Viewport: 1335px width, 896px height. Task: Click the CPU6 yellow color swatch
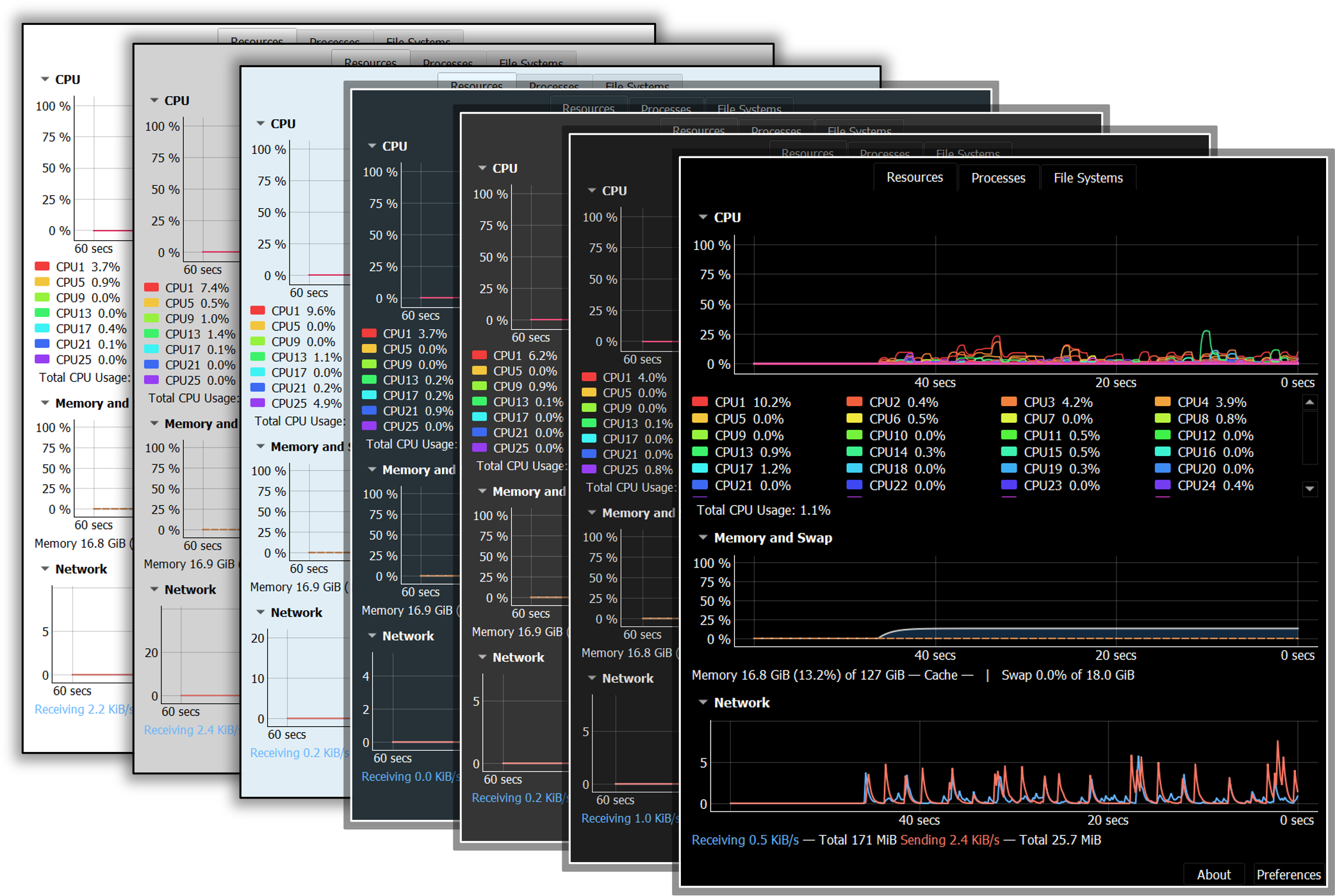(854, 419)
